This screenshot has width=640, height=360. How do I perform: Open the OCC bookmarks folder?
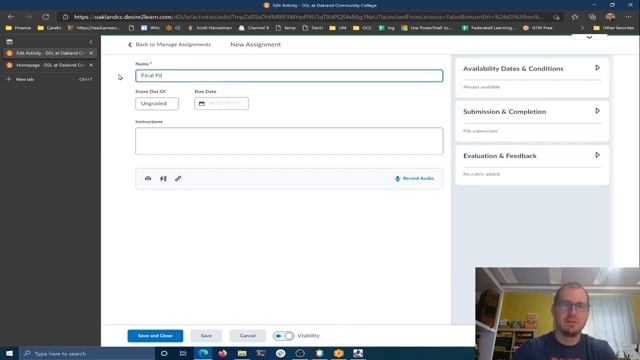tap(362, 28)
